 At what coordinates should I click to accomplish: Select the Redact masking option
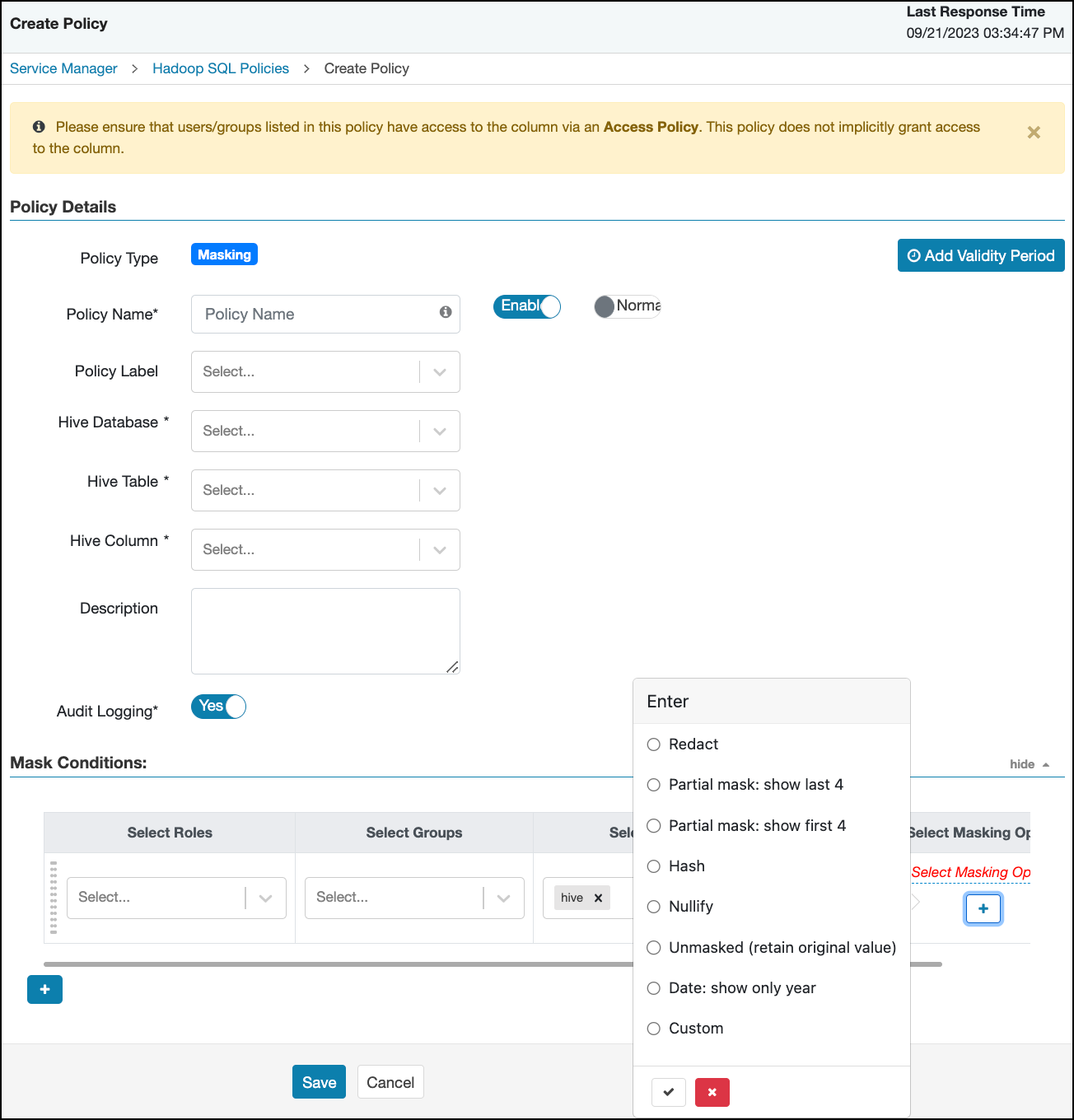coord(654,744)
